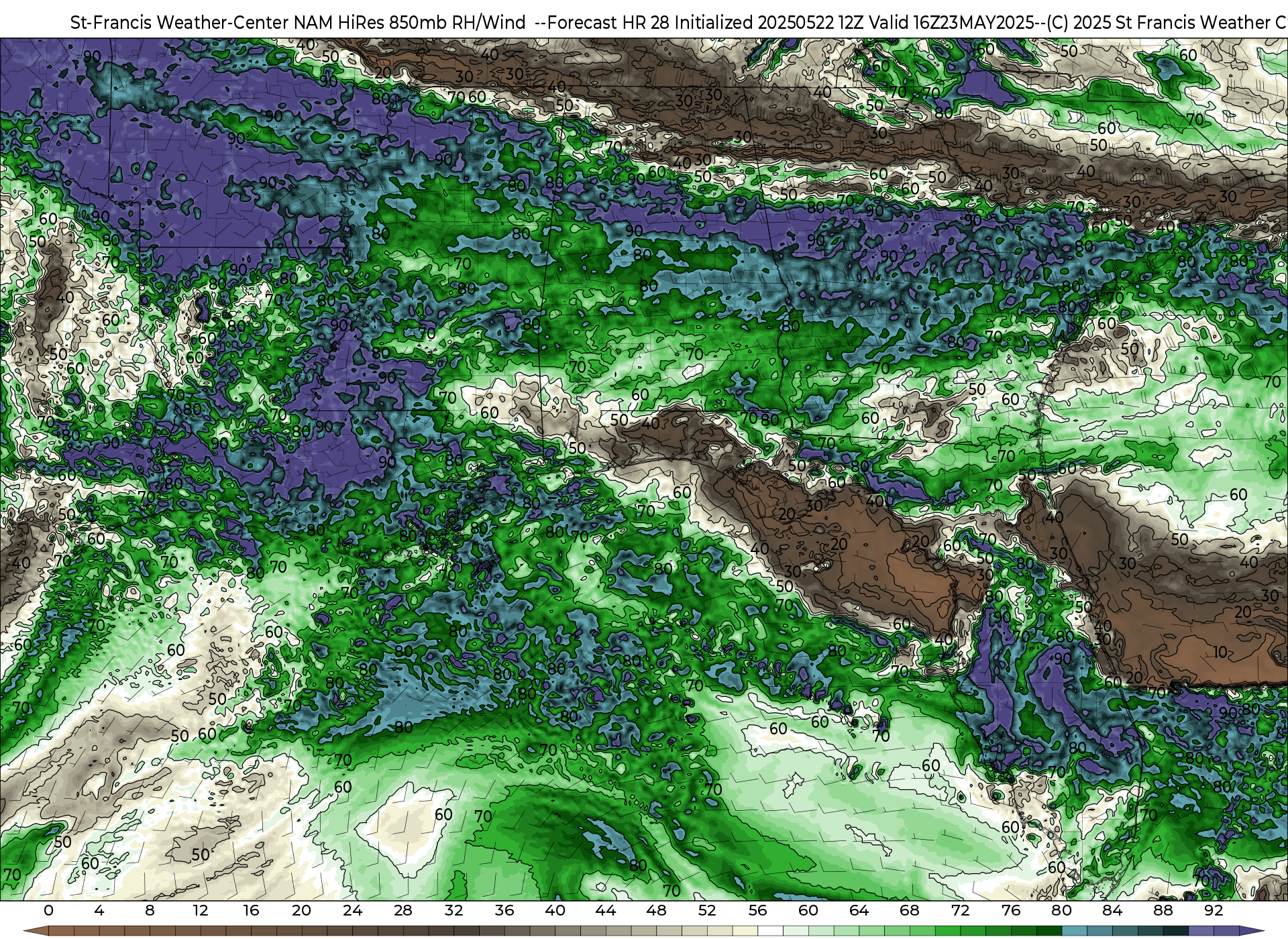Screen dimensions: 1288x939
Task: Click the colorbar label '76'
Action: [x=1011, y=910]
